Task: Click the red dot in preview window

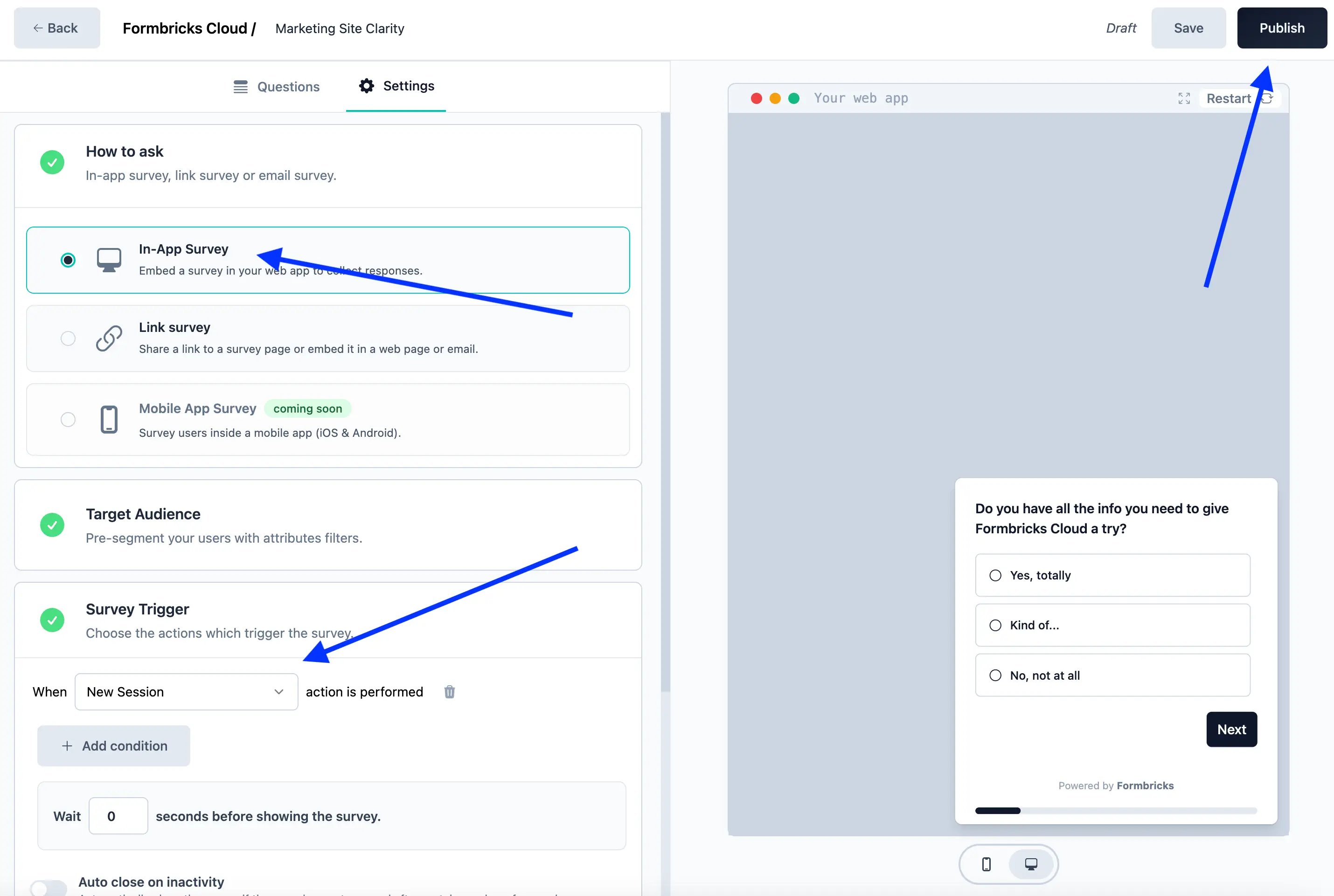Action: pos(756,98)
